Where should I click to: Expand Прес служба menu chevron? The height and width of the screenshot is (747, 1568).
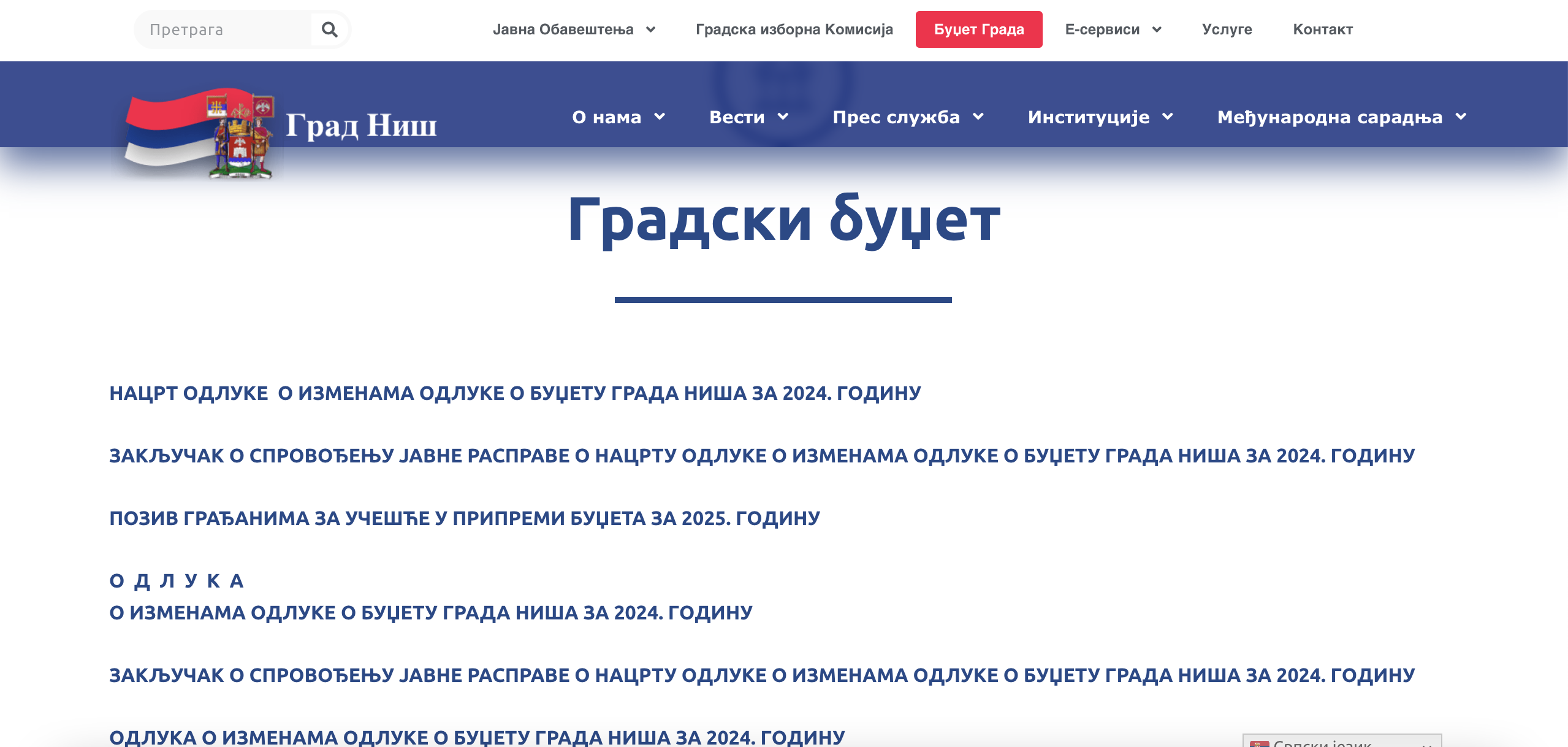pyautogui.click(x=978, y=117)
